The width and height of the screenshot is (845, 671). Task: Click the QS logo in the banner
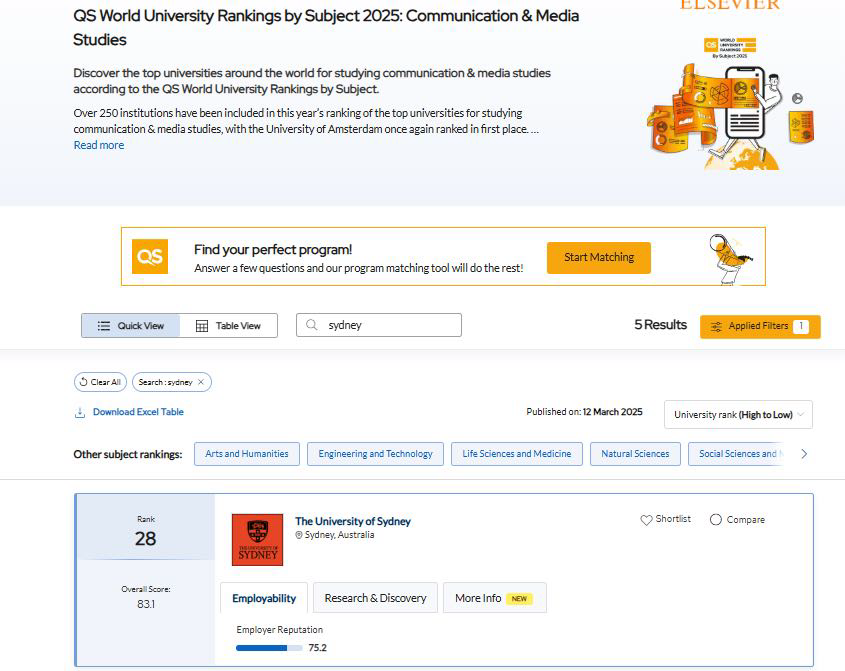(150, 257)
